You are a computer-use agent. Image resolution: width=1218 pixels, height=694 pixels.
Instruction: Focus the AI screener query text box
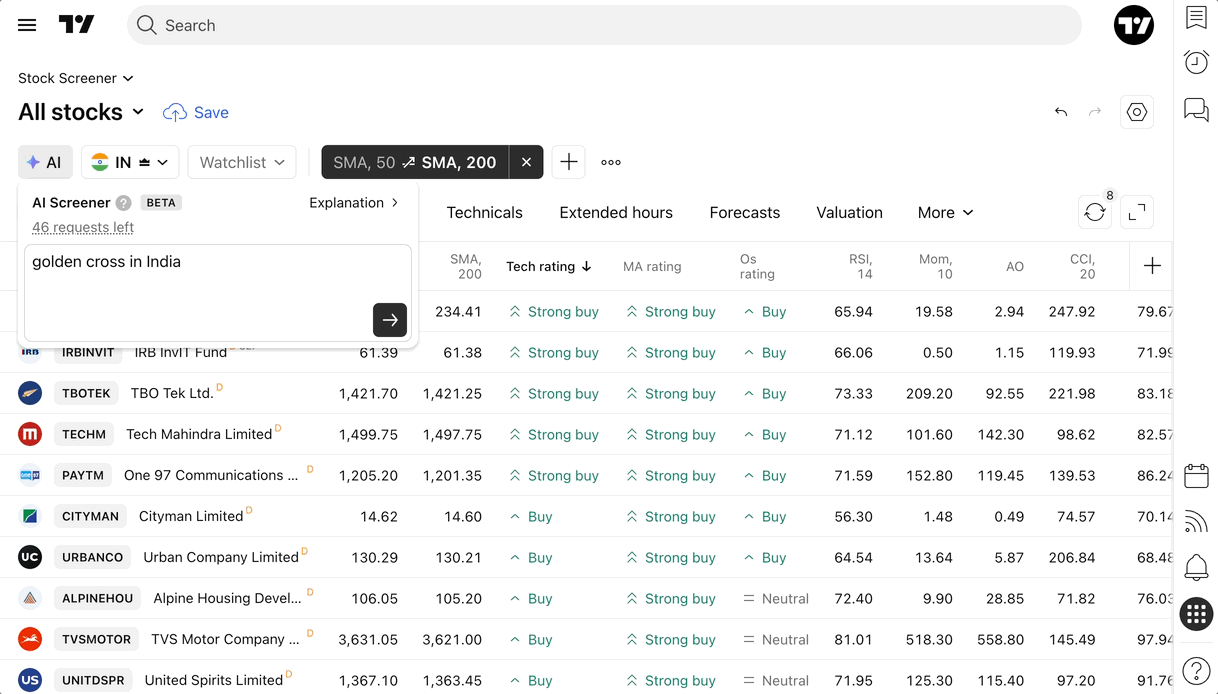point(218,292)
